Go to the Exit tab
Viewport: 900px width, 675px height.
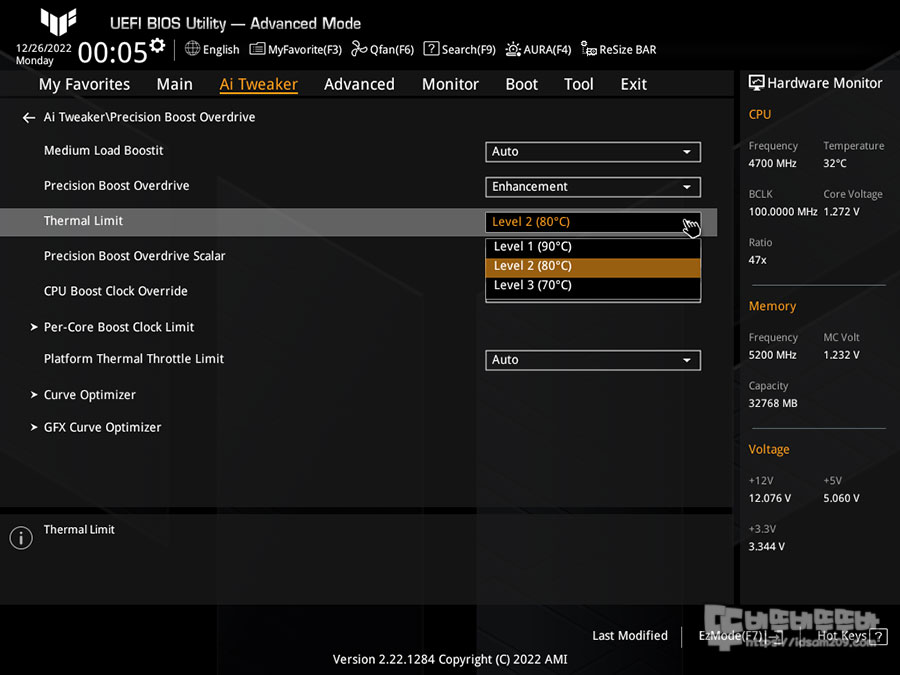click(x=634, y=84)
